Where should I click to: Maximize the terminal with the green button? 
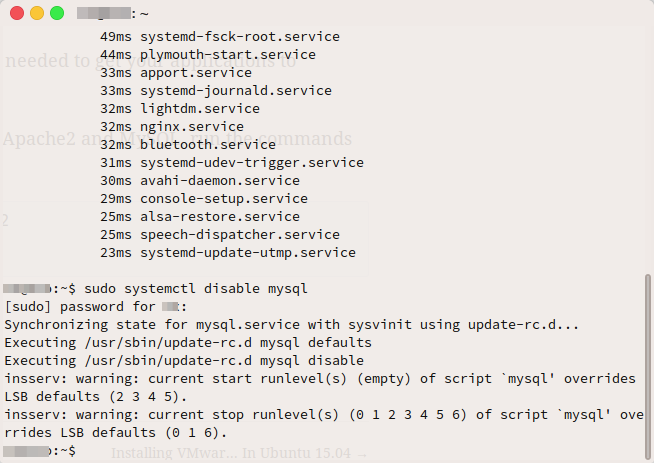click(x=57, y=13)
